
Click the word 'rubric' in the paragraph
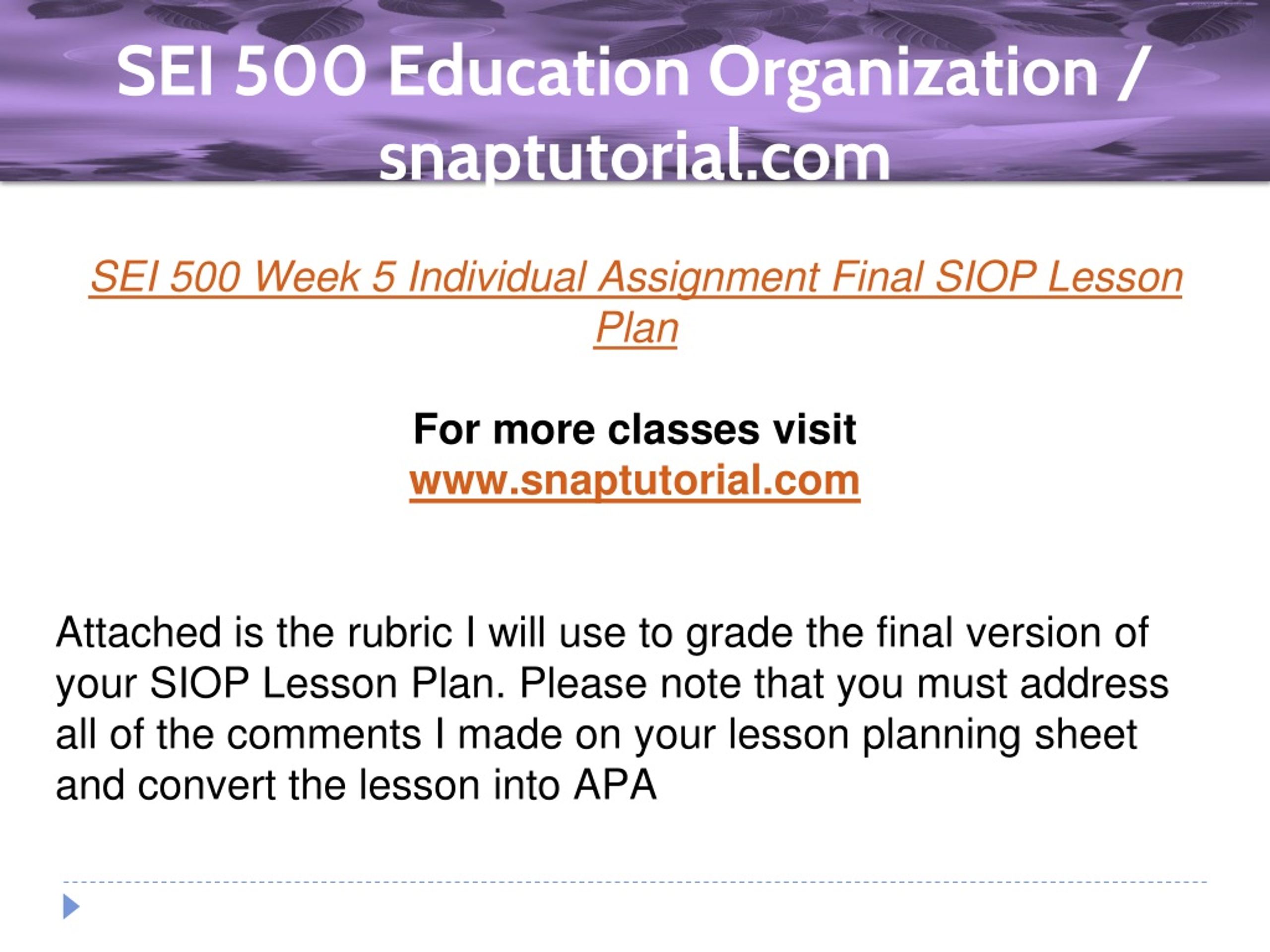[399, 632]
